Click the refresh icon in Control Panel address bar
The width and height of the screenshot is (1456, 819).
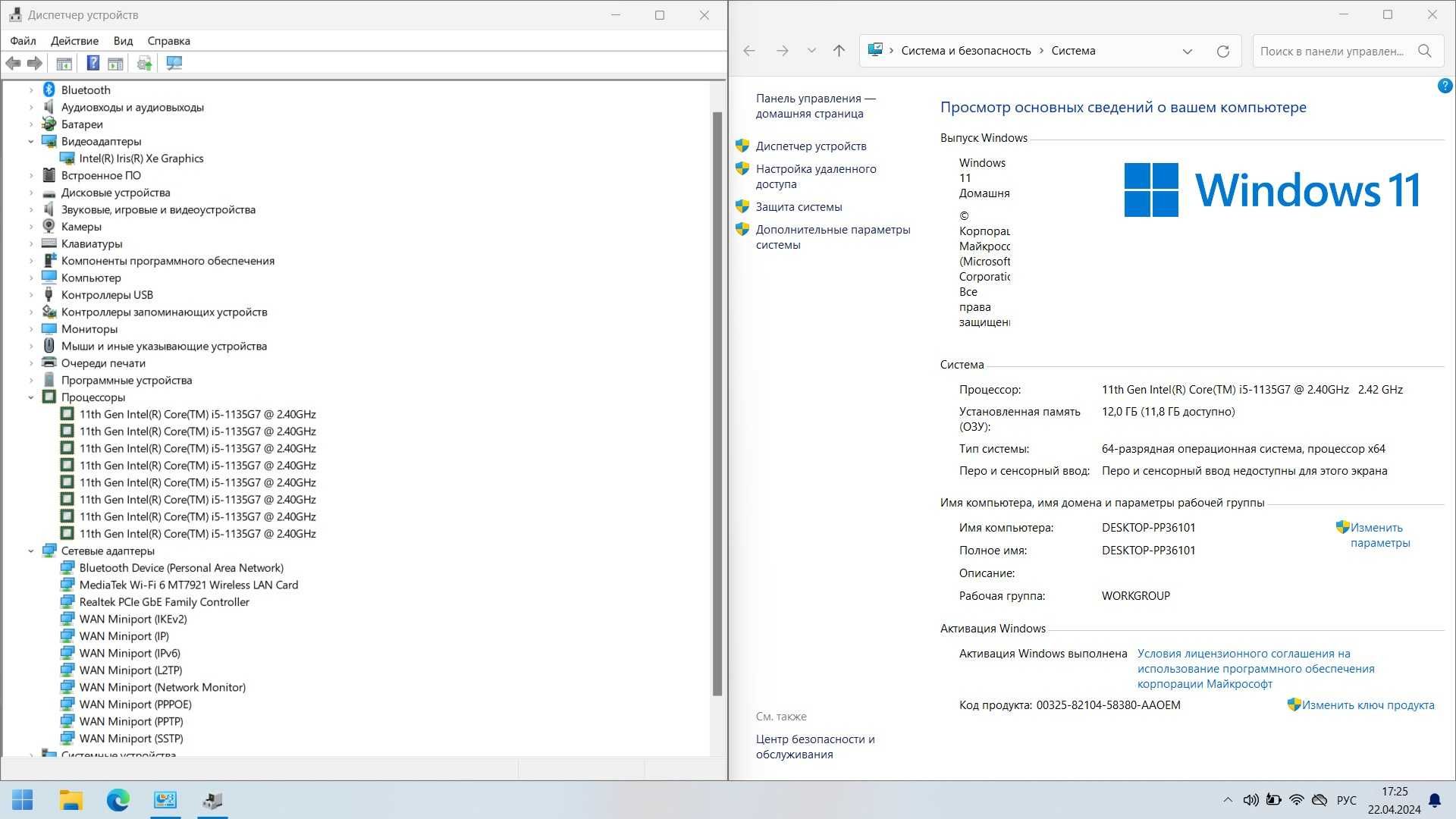[x=1223, y=51]
